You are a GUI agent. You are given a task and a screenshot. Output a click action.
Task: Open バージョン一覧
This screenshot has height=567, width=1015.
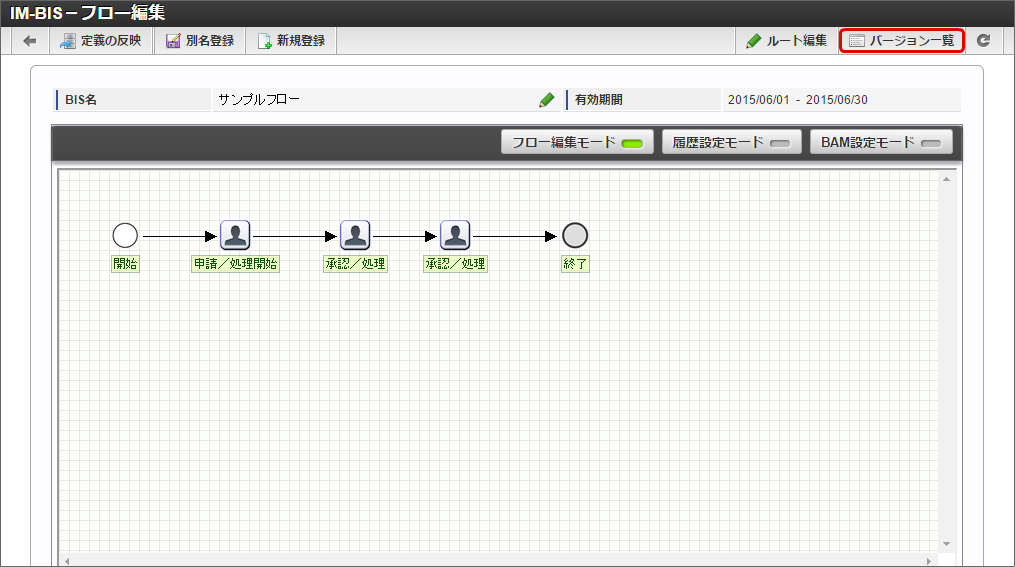coord(902,41)
